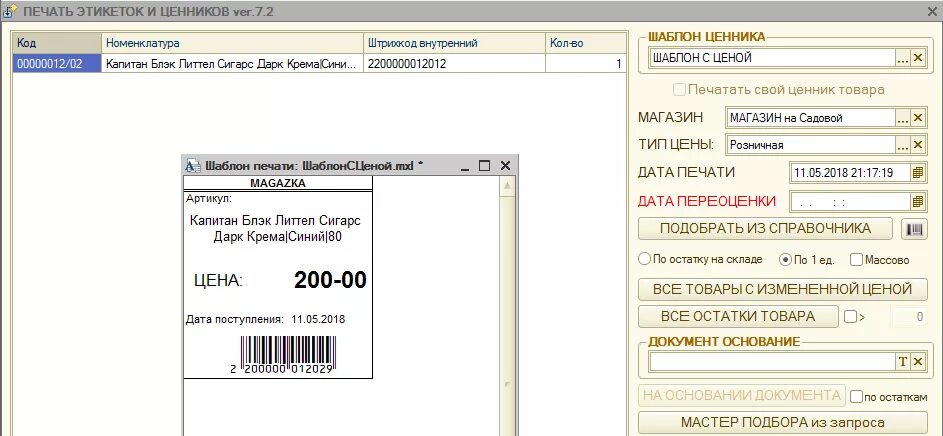The height and width of the screenshot is (436, 943).
Task: Enable the по остаткам checkbox
Action: pos(856,397)
